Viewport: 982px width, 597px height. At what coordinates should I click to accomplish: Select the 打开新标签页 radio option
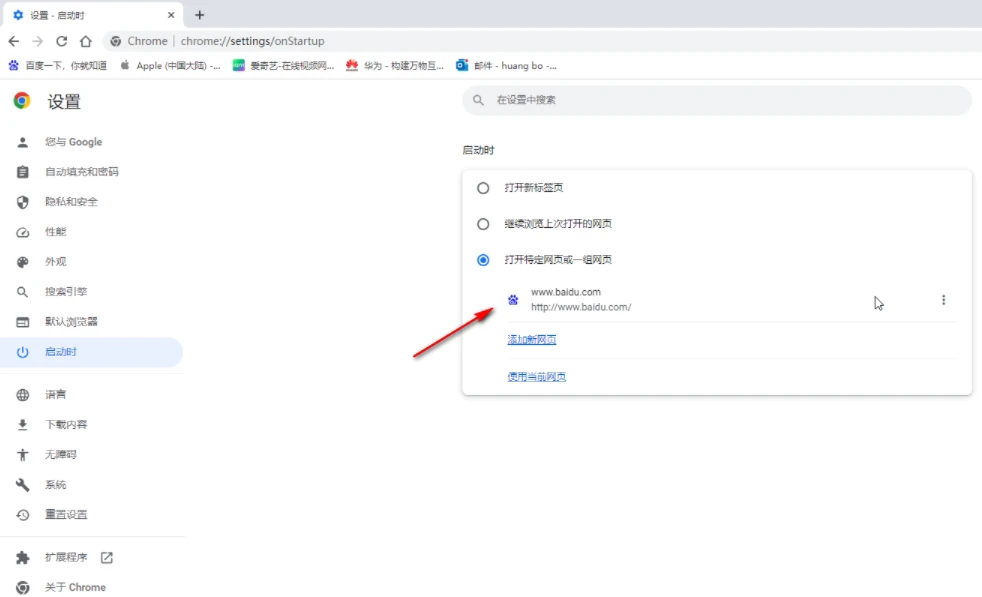pos(483,188)
